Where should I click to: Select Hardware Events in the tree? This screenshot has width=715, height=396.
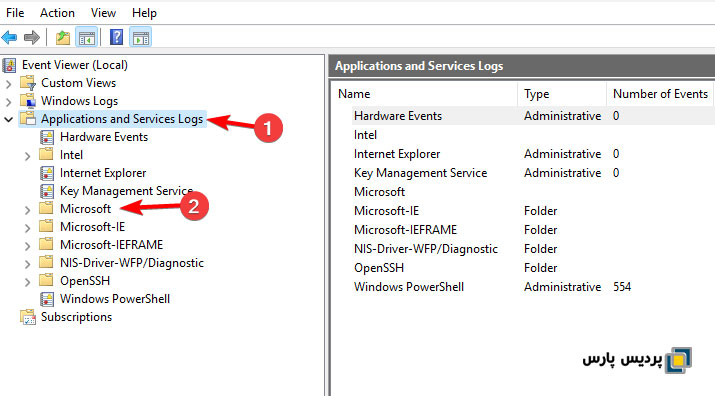(x=104, y=137)
